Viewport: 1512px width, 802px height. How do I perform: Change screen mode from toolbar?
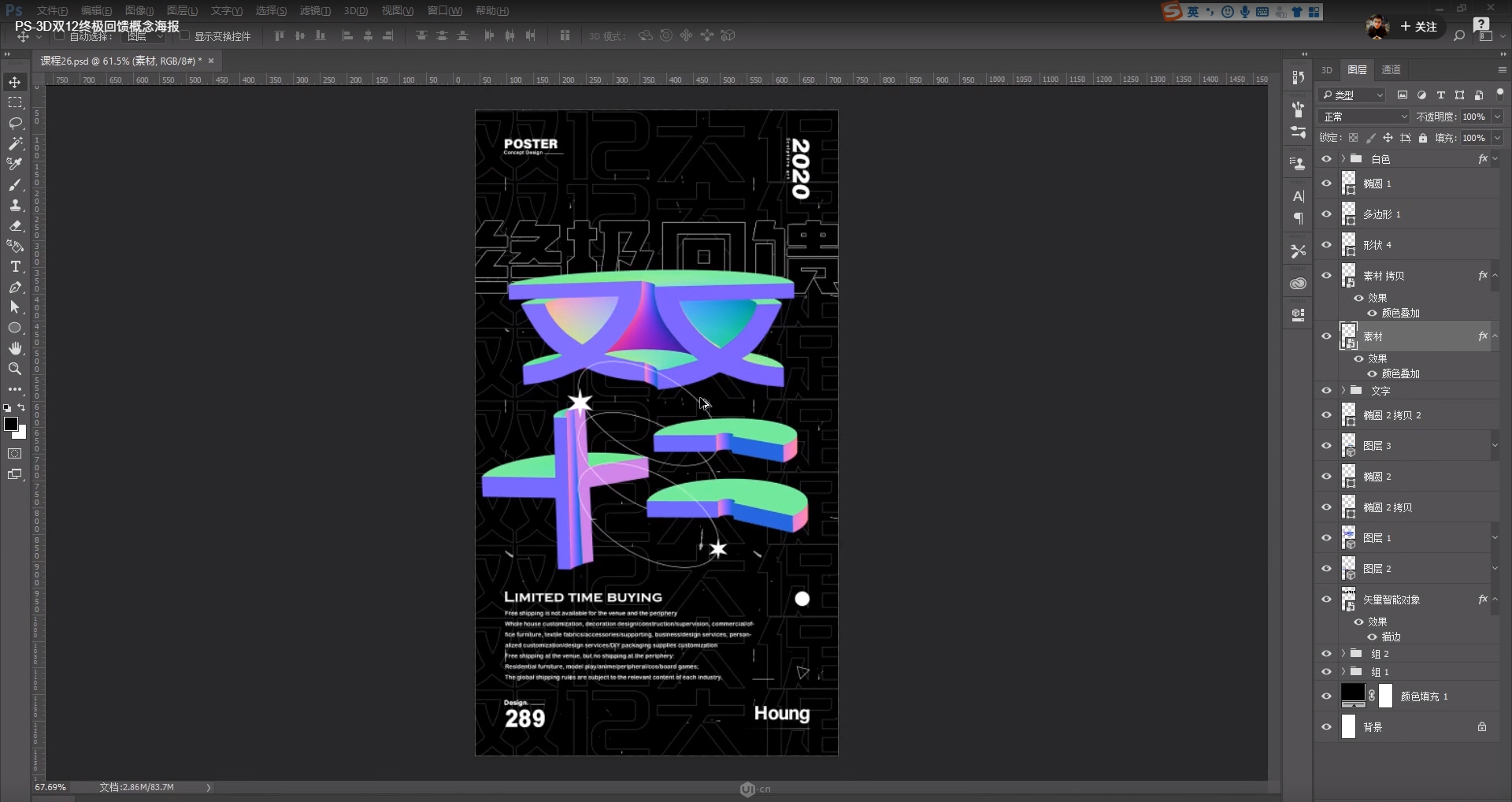coord(15,474)
